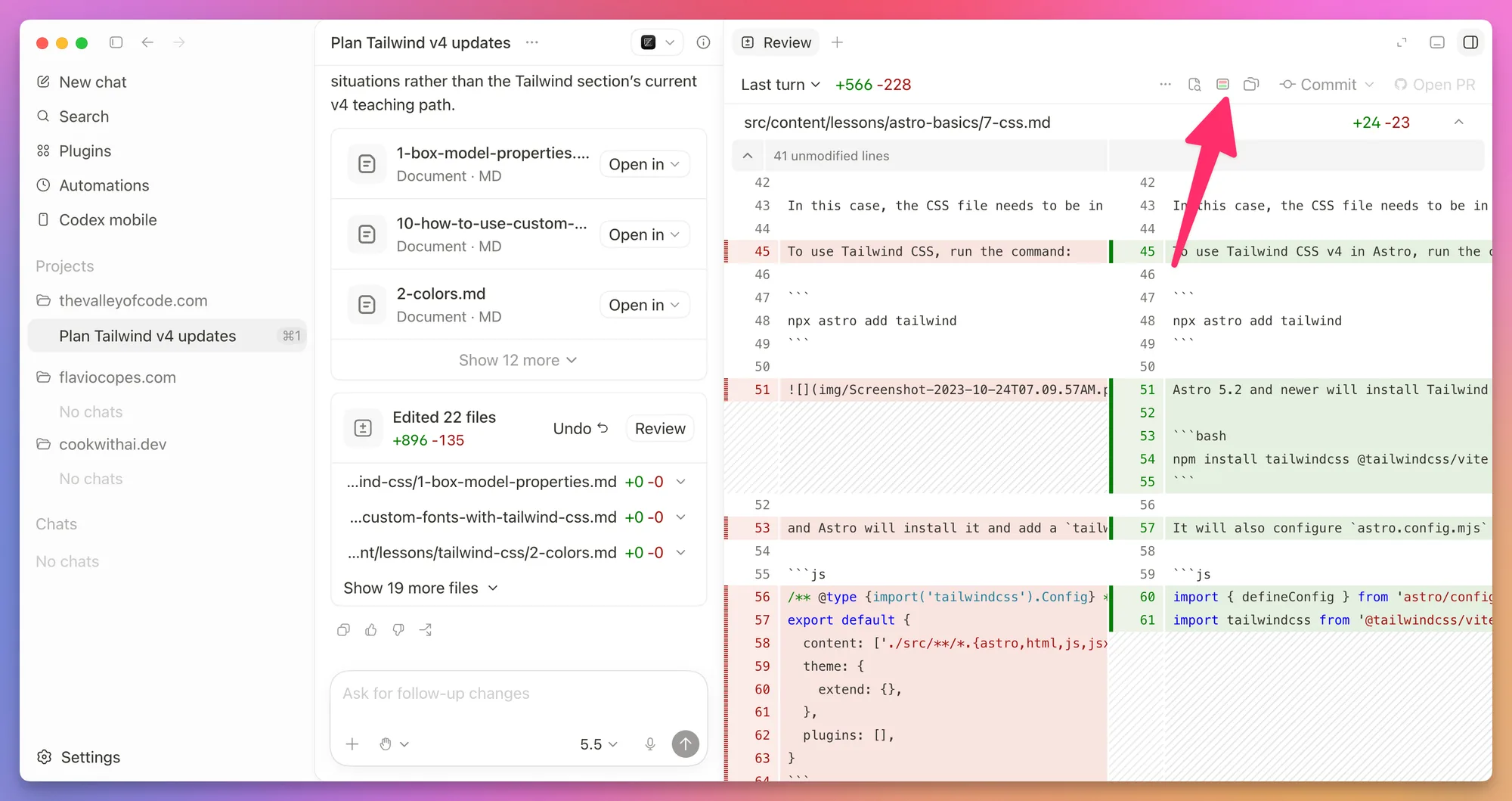1512x801 pixels.
Task: Switch to the Review tab
Action: [x=776, y=42]
